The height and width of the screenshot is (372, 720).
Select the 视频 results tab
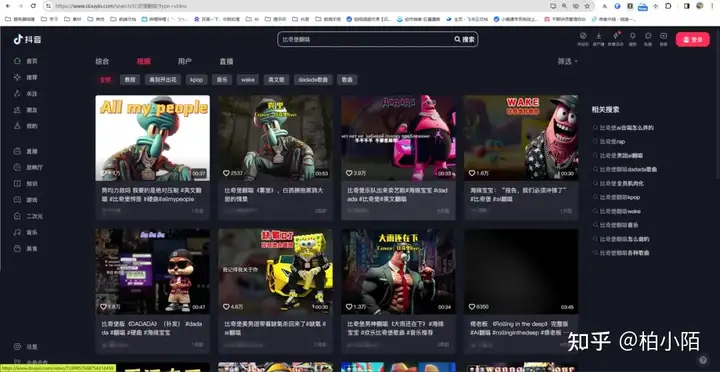144,61
